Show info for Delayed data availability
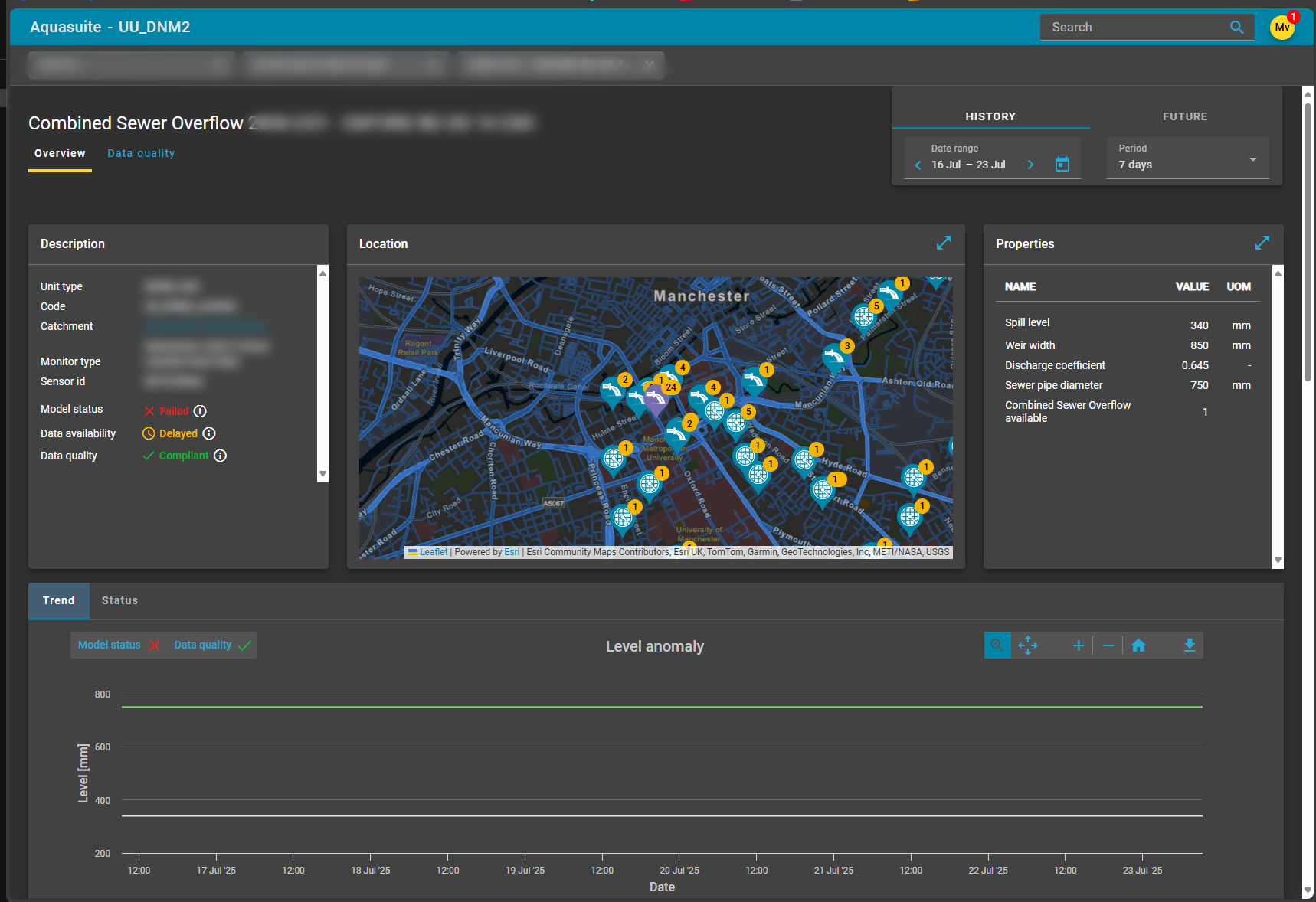Viewport: 1316px width, 902px height. (209, 433)
